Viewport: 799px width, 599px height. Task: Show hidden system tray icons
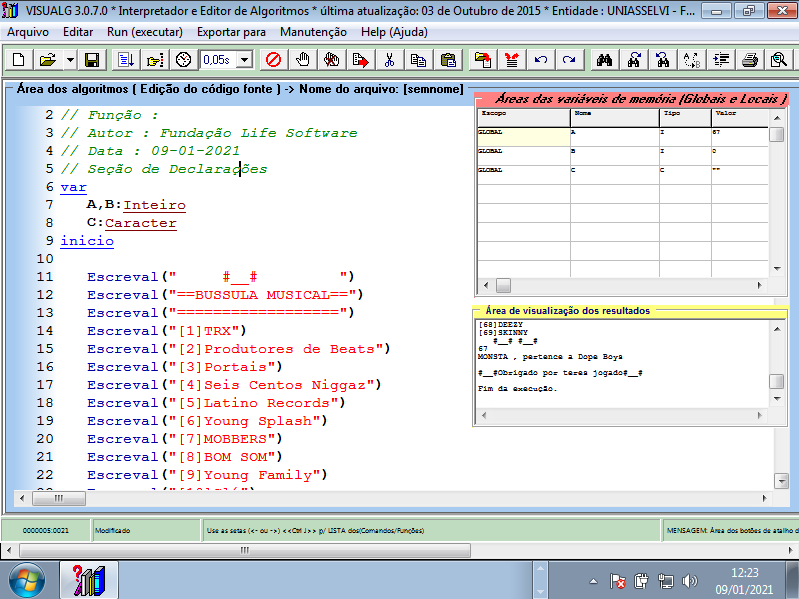pos(593,581)
